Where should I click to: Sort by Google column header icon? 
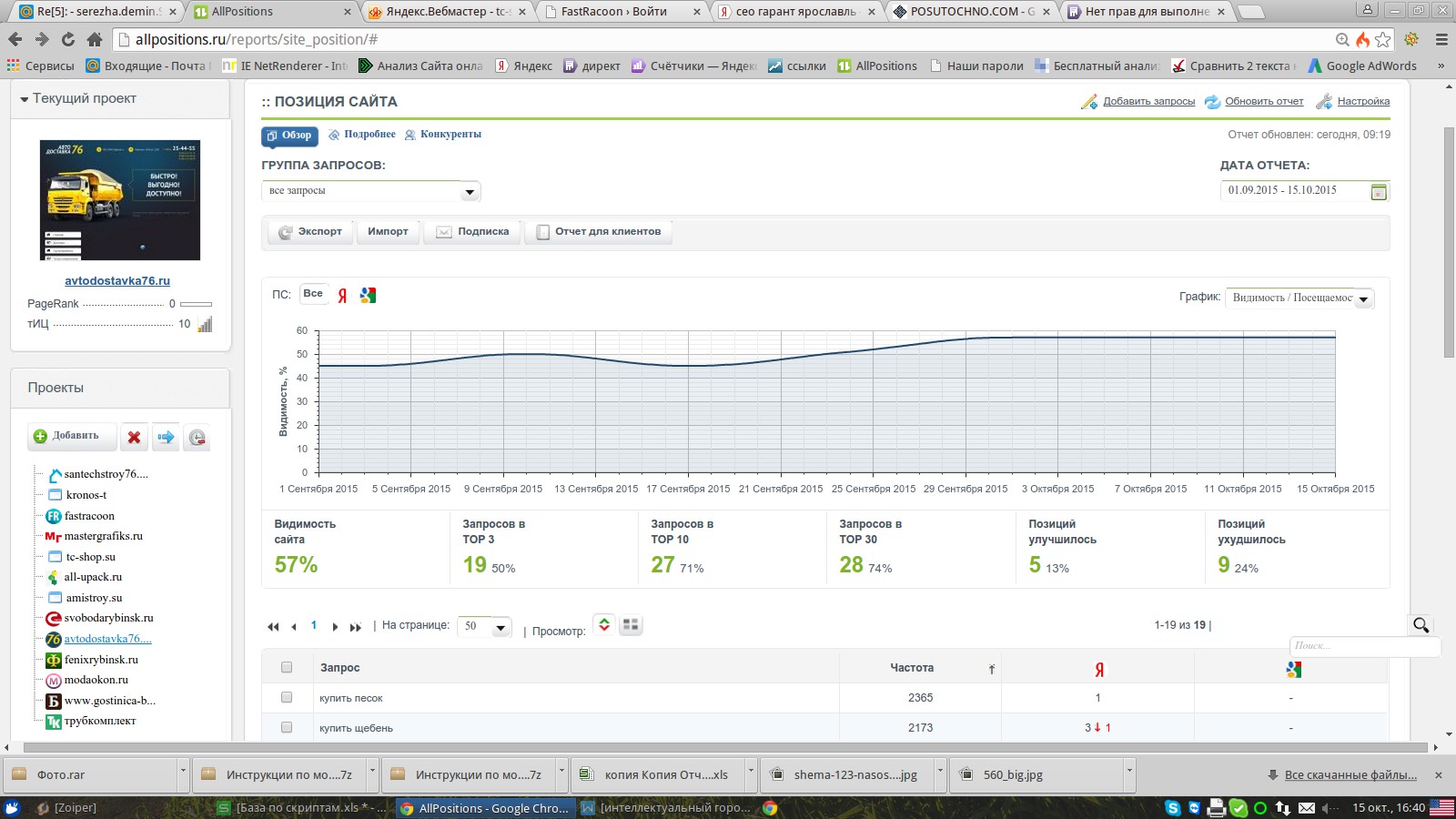pyautogui.click(x=1293, y=669)
